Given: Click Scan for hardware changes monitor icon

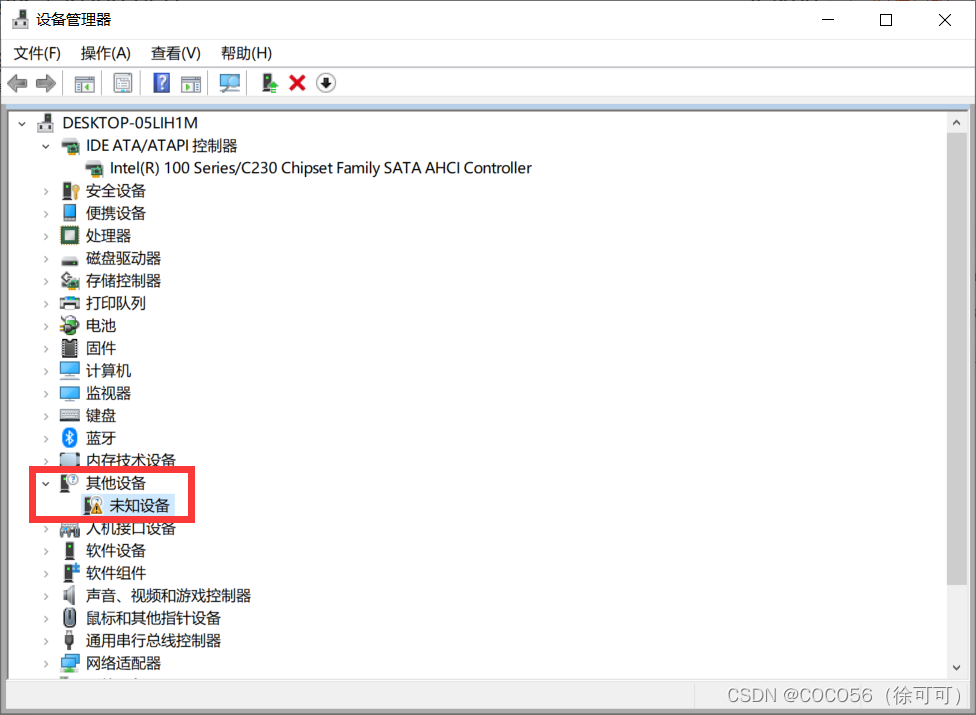Looking at the screenshot, I should (230, 83).
